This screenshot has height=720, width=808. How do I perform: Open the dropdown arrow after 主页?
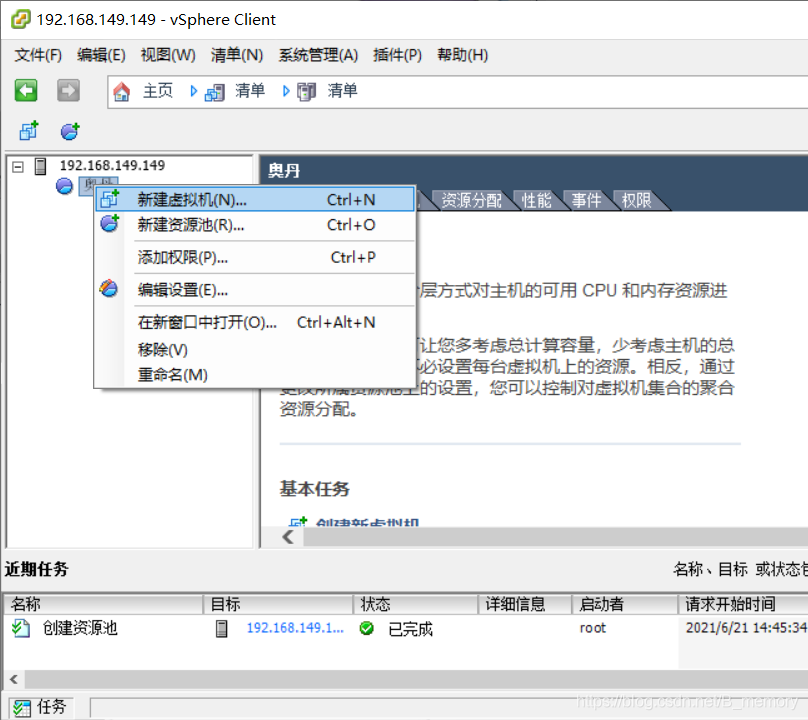point(193,91)
